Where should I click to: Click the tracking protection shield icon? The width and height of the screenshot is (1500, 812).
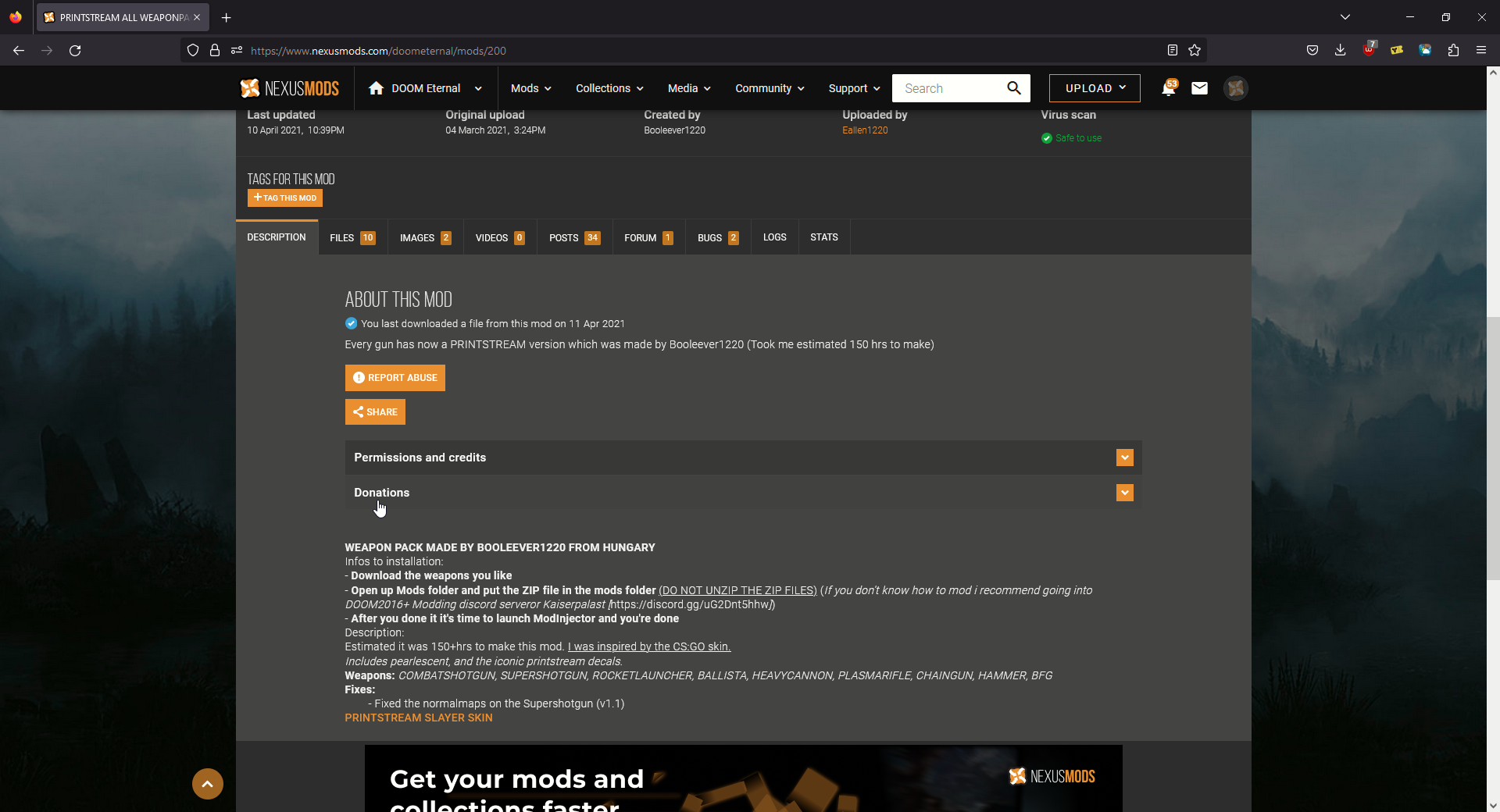point(193,51)
